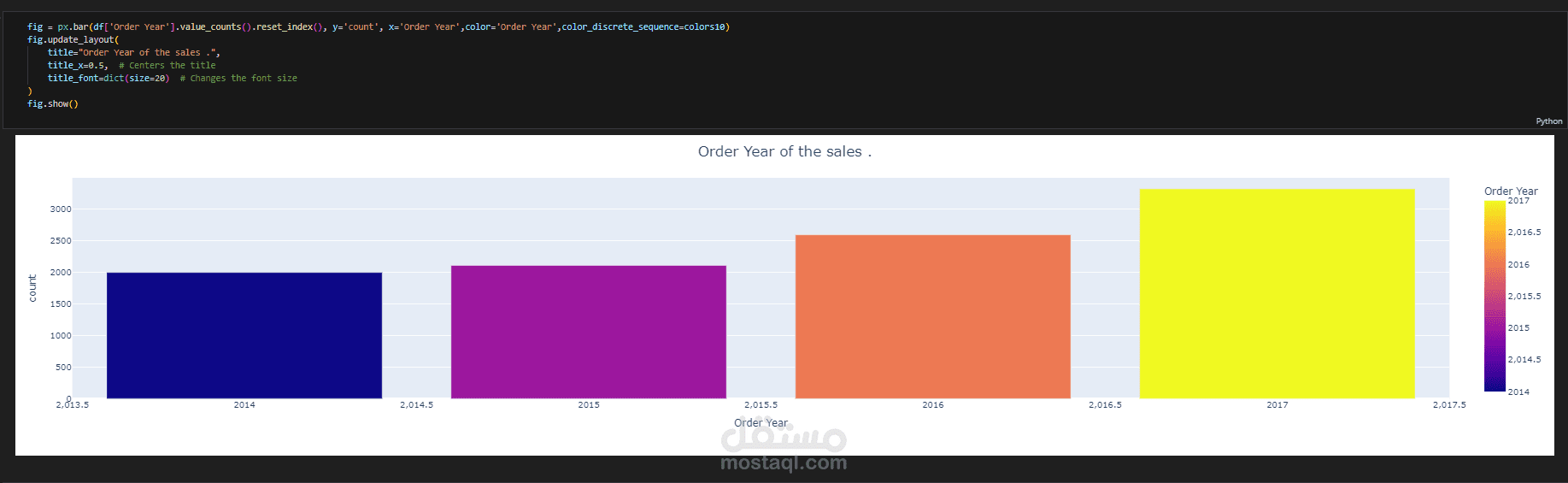Click the 'count' y-axis title
The width and height of the screenshot is (1568, 483).
tap(32, 288)
